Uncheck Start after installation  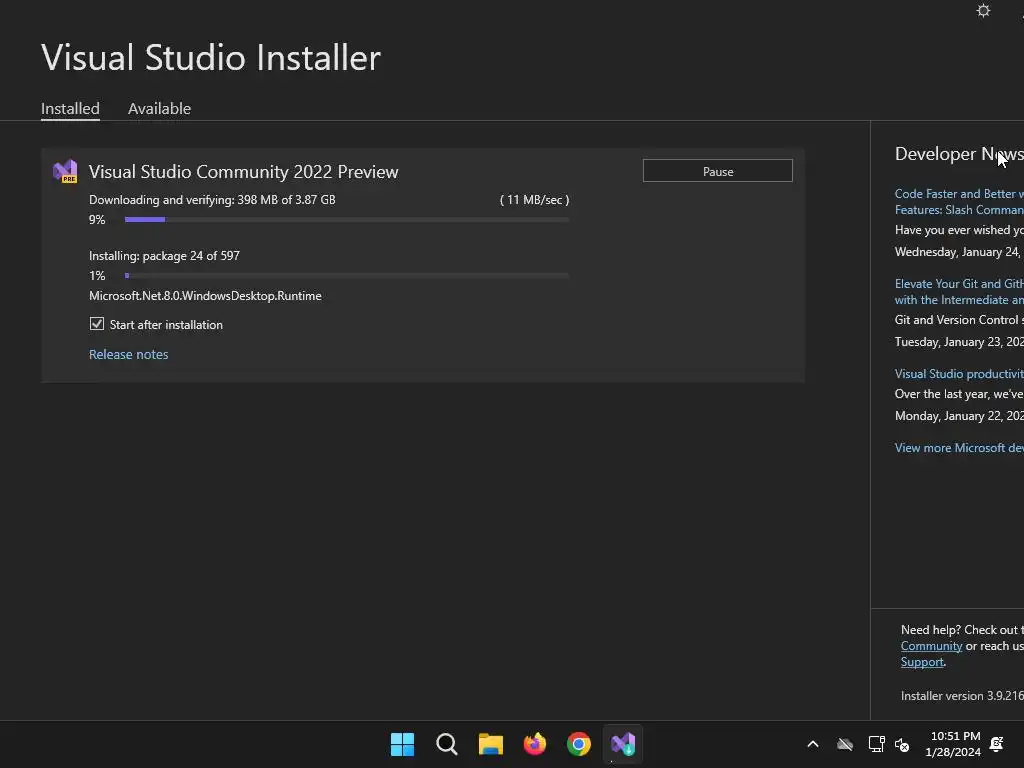97,324
